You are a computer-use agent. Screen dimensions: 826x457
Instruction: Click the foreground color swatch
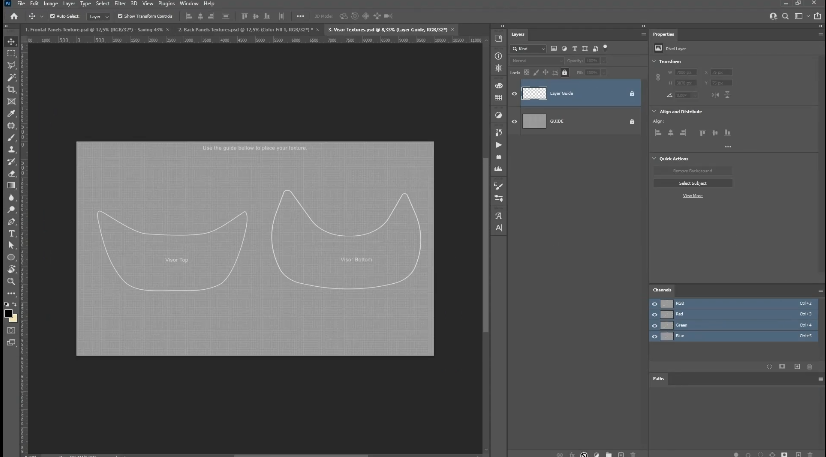8,313
